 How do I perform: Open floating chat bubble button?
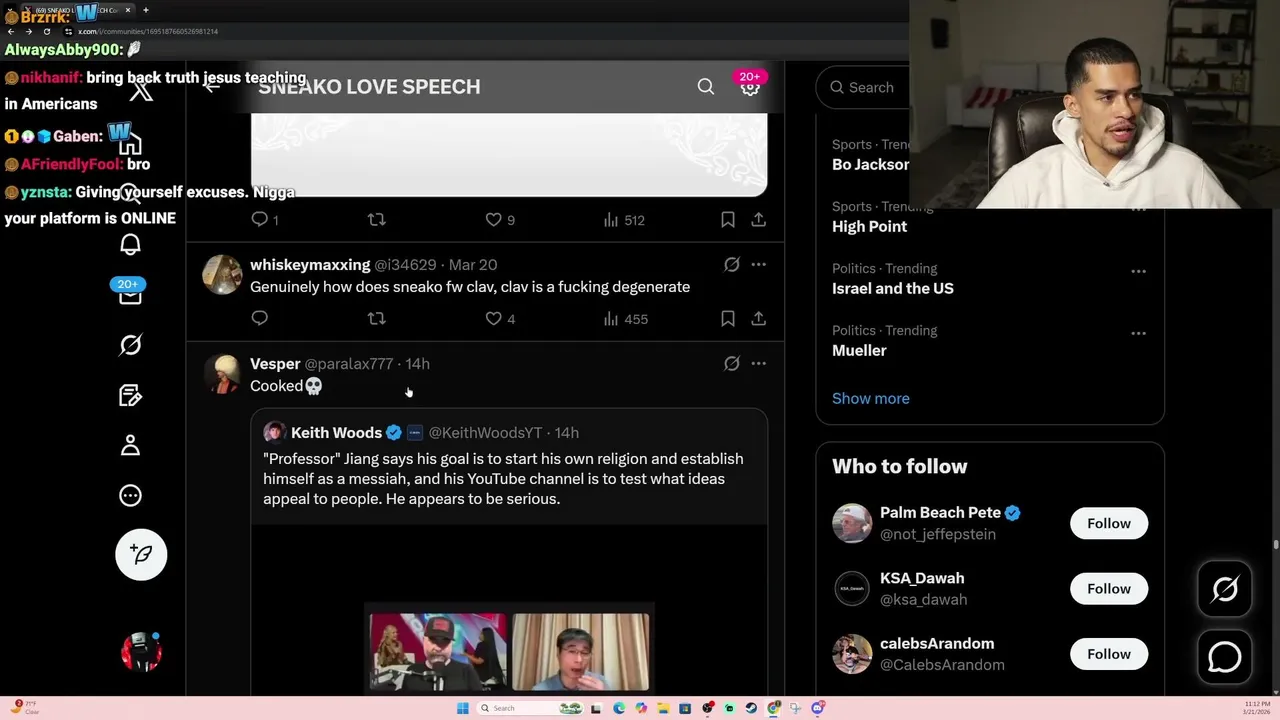click(x=1225, y=657)
